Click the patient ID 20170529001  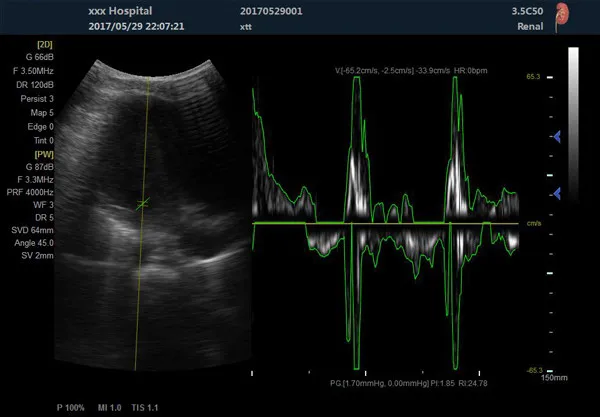(272, 9)
